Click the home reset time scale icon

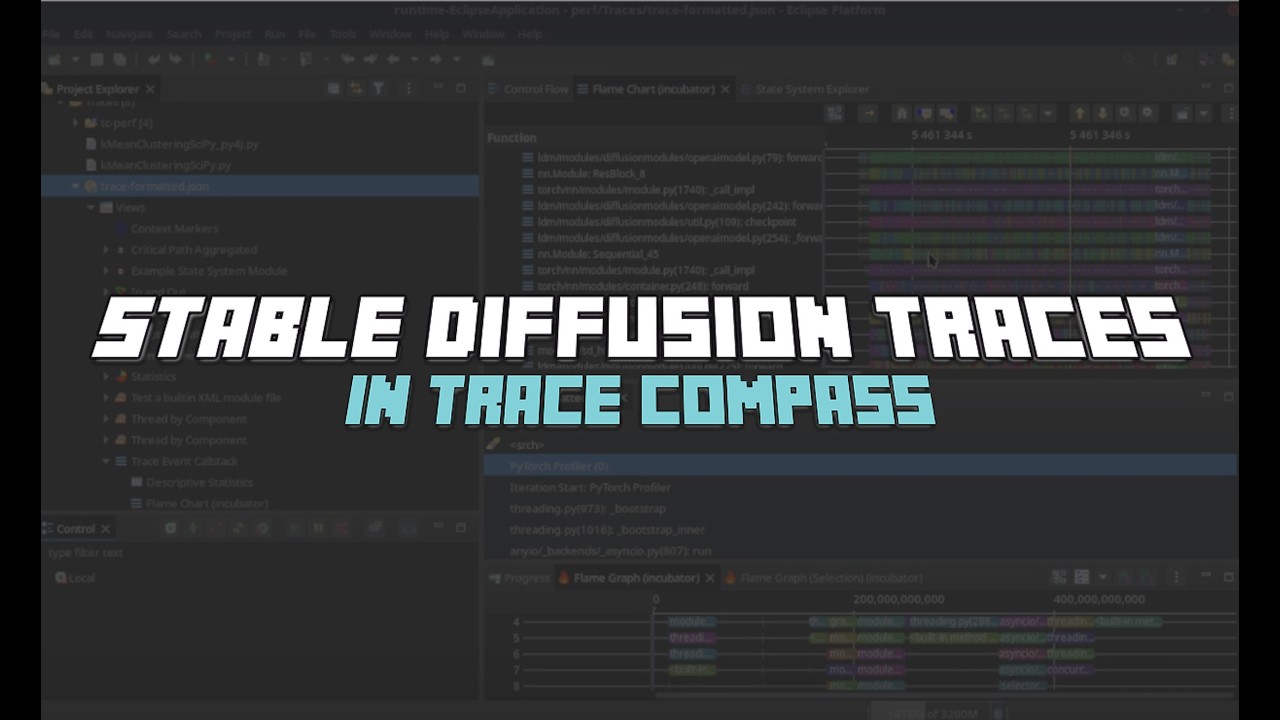[902, 114]
